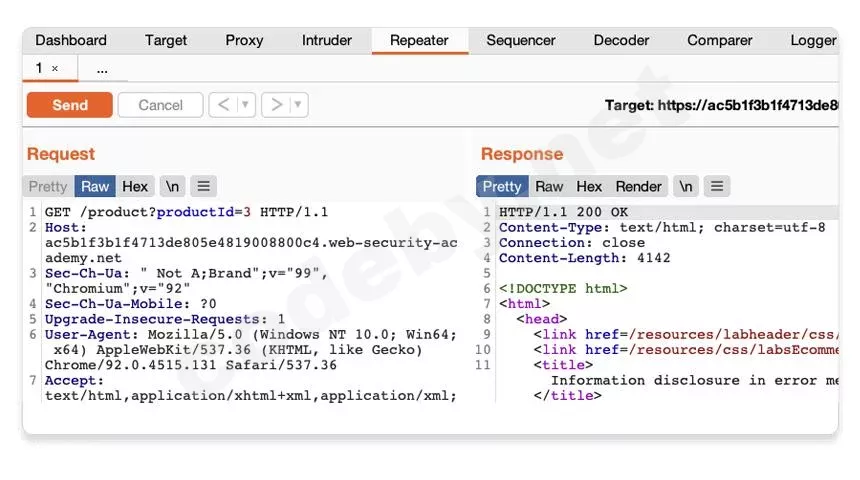The image size is (860, 480).
Task: Open the forward history dropdown arrow
Action: (298, 105)
